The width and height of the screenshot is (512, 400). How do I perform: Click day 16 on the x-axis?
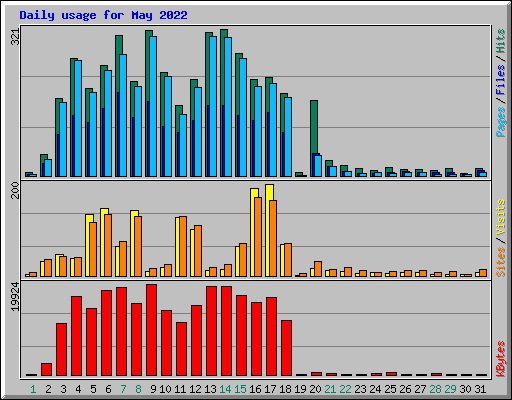[x=255, y=389]
